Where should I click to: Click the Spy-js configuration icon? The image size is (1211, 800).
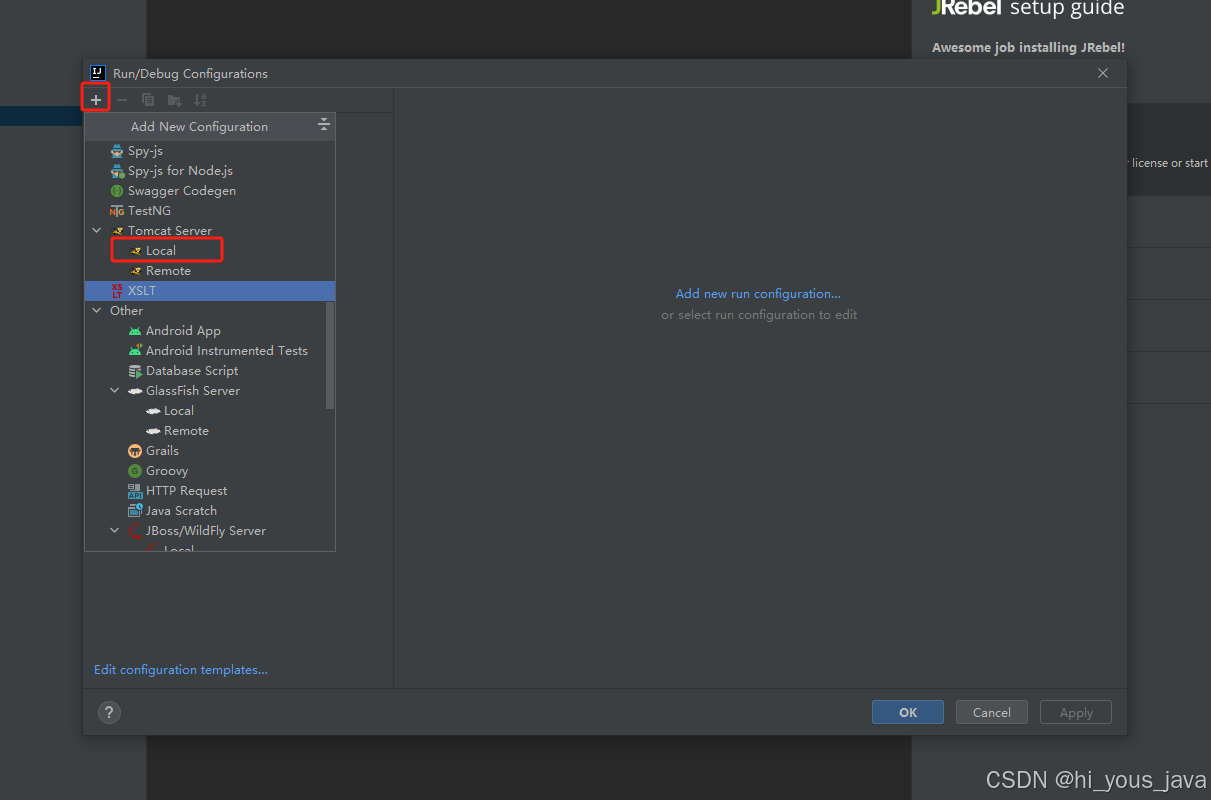[117, 151]
